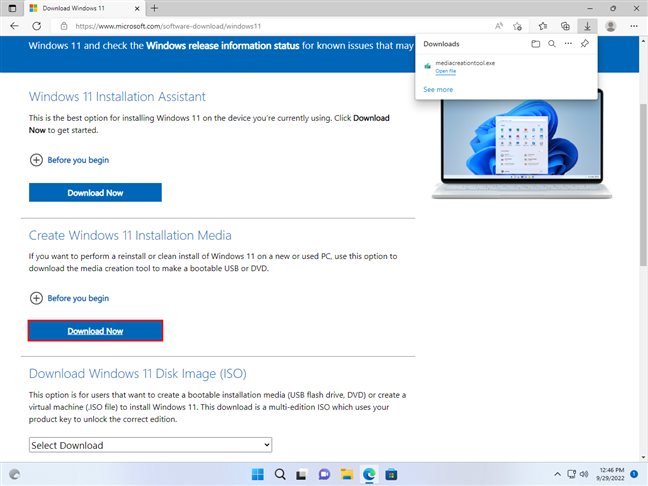Close the Download Windows 11 tab
The height and width of the screenshot is (486, 648).
(137, 8)
